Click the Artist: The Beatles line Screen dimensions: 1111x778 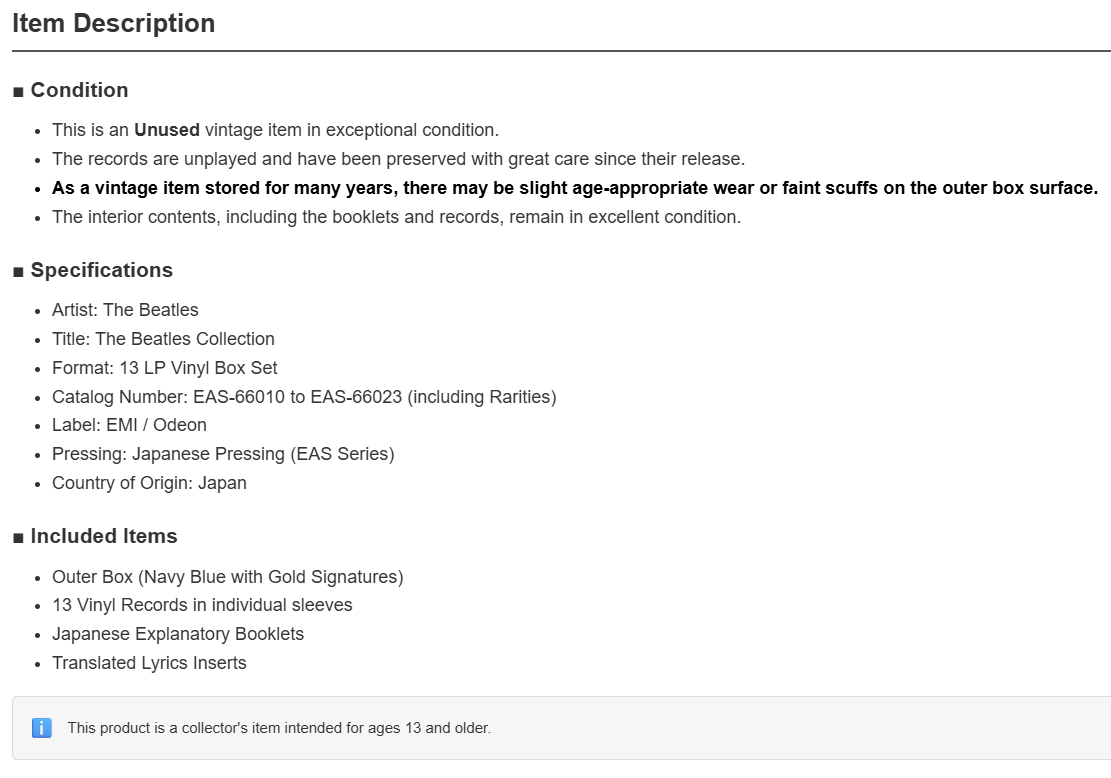(125, 310)
